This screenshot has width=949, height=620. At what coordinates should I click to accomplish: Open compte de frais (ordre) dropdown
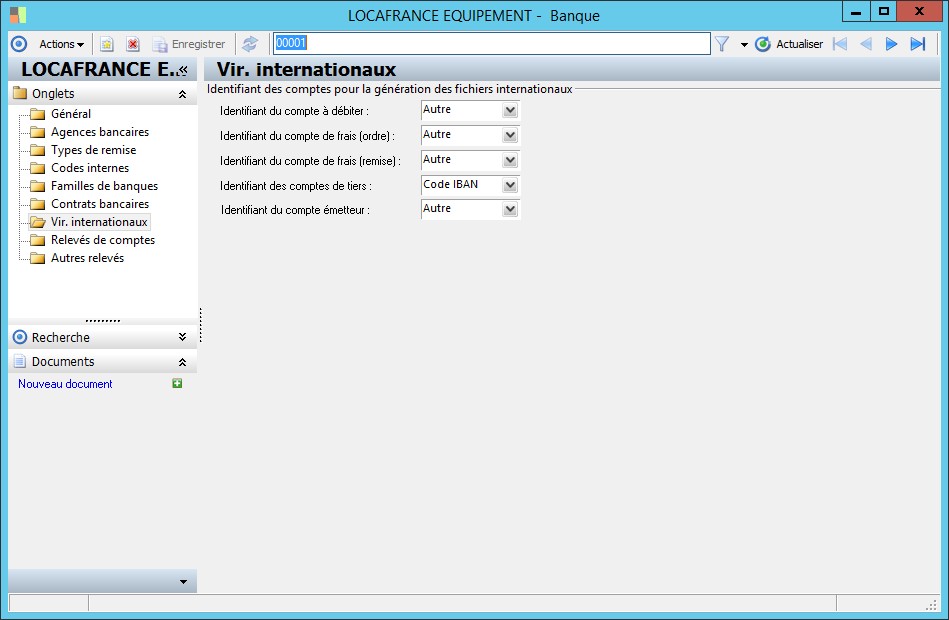pyautogui.click(x=510, y=135)
